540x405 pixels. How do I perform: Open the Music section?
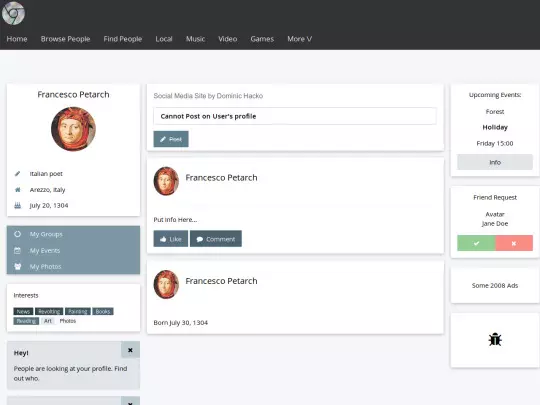point(195,39)
